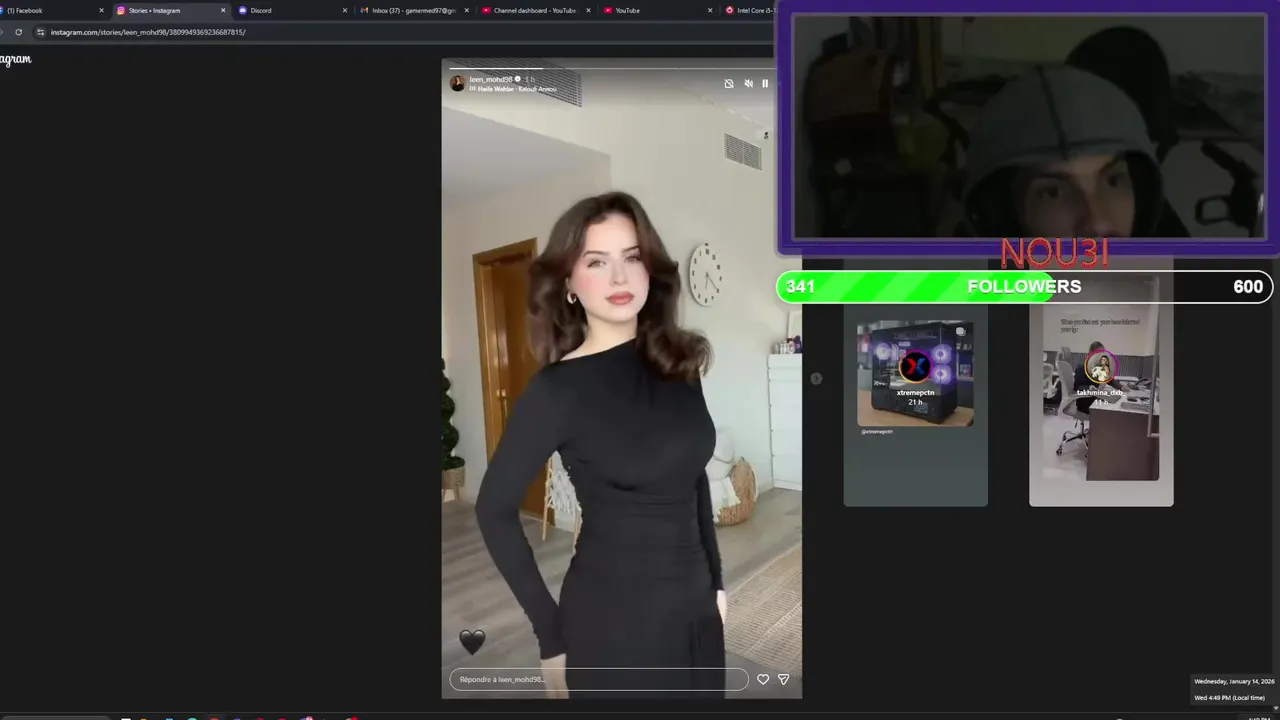
Task: Close the Facebook tab
Action: 101,10
